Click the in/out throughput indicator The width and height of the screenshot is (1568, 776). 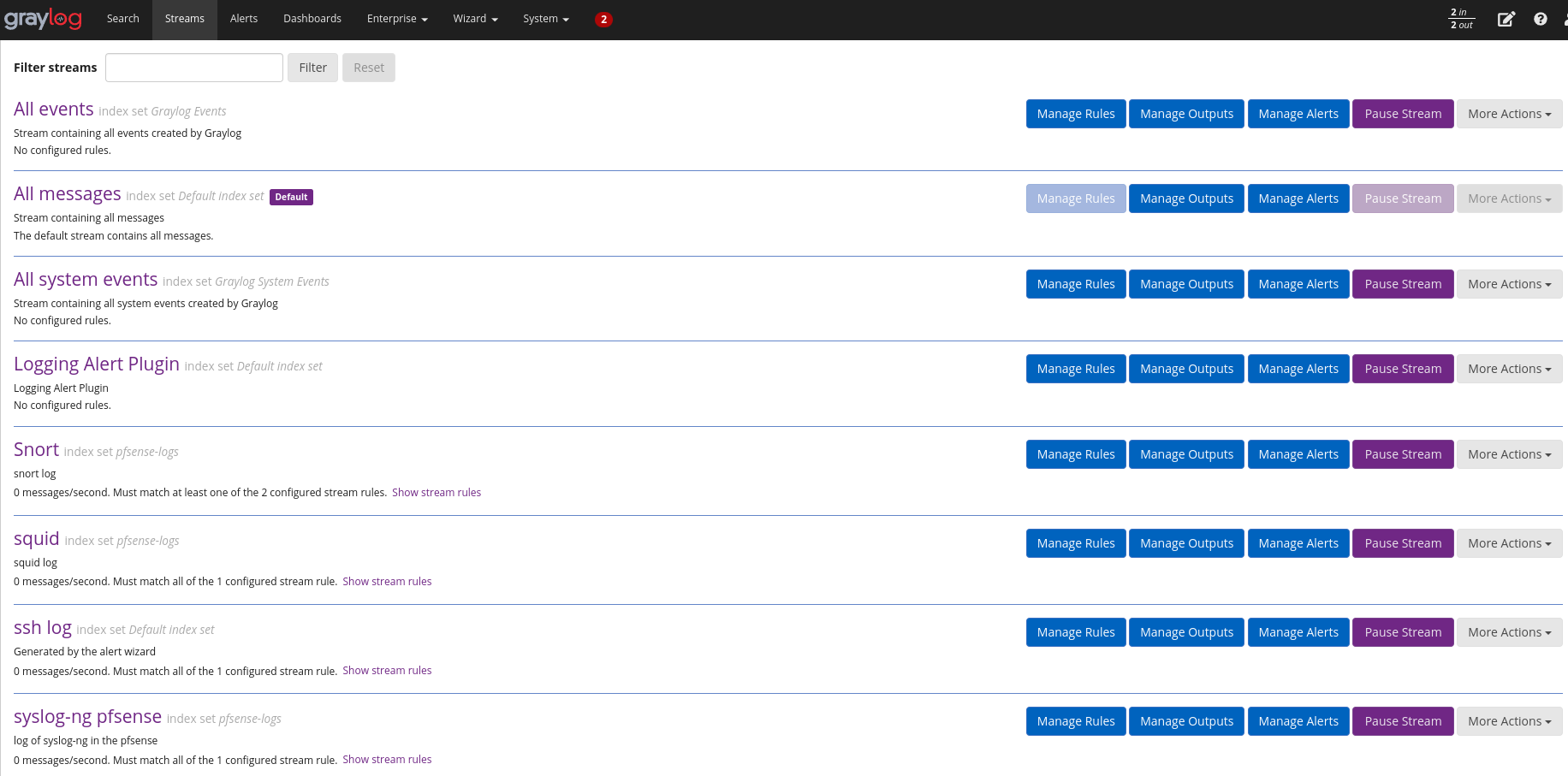pos(1461,19)
